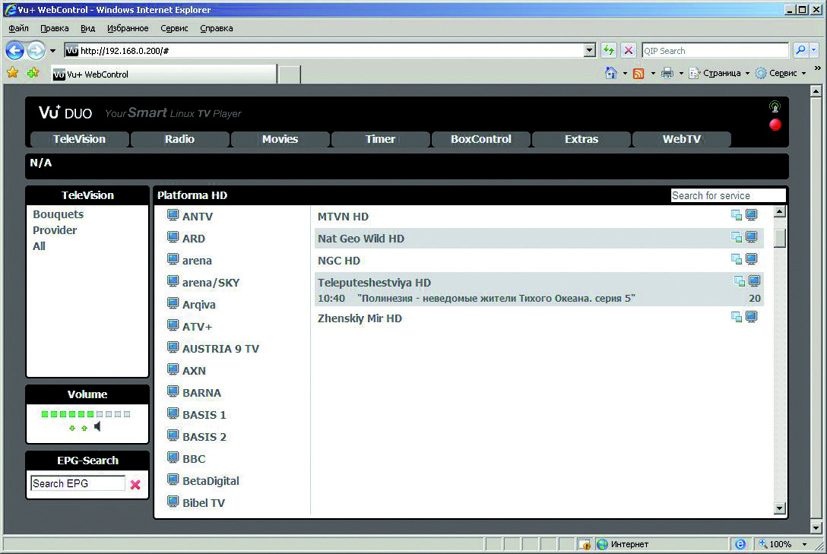Open the Radio tab
This screenshot has width=827, height=554.
pos(179,139)
